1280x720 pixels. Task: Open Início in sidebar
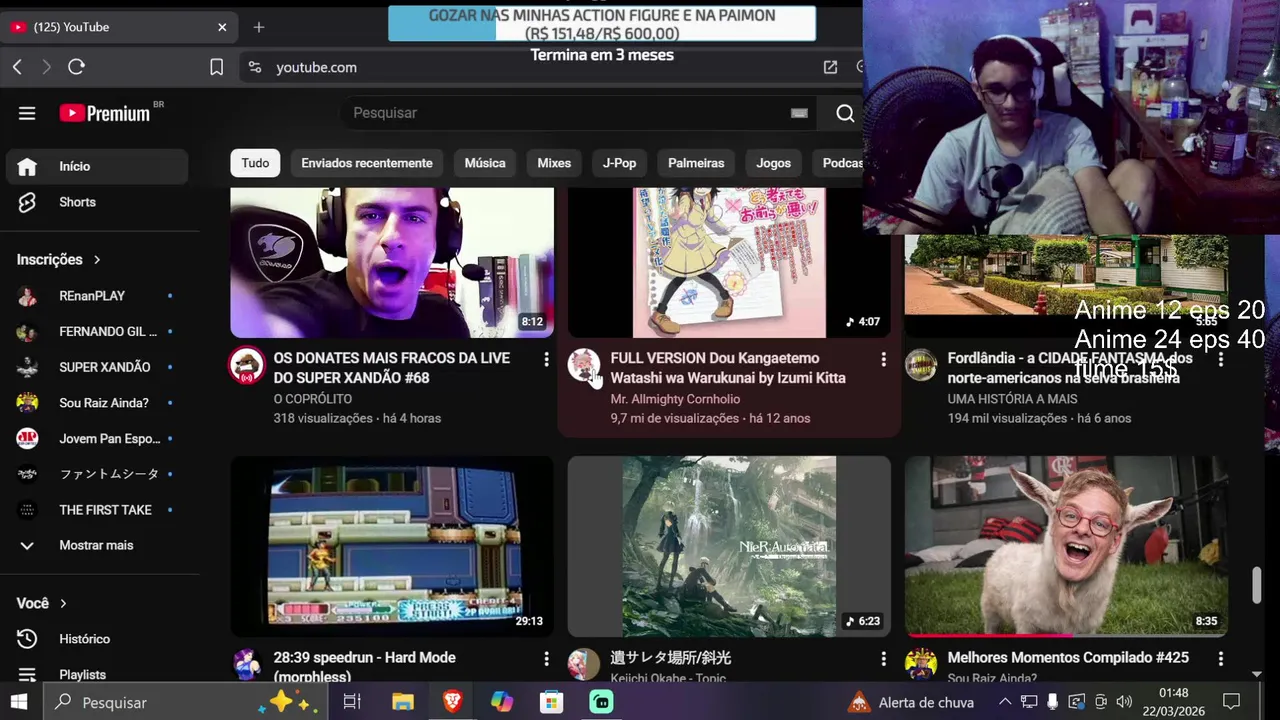pos(97,166)
